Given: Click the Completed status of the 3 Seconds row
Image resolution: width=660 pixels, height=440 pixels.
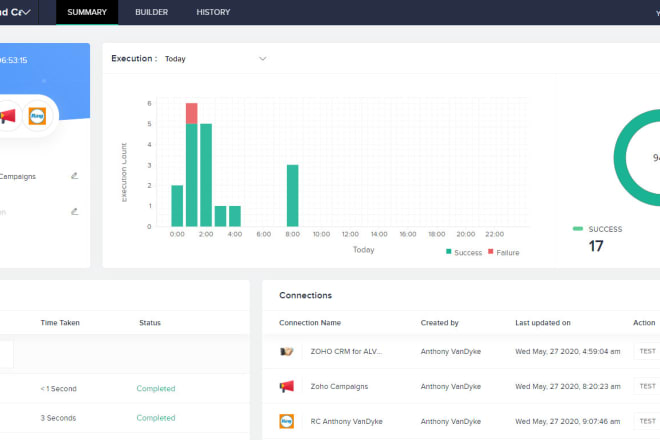Looking at the screenshot, I should [156, 418].
